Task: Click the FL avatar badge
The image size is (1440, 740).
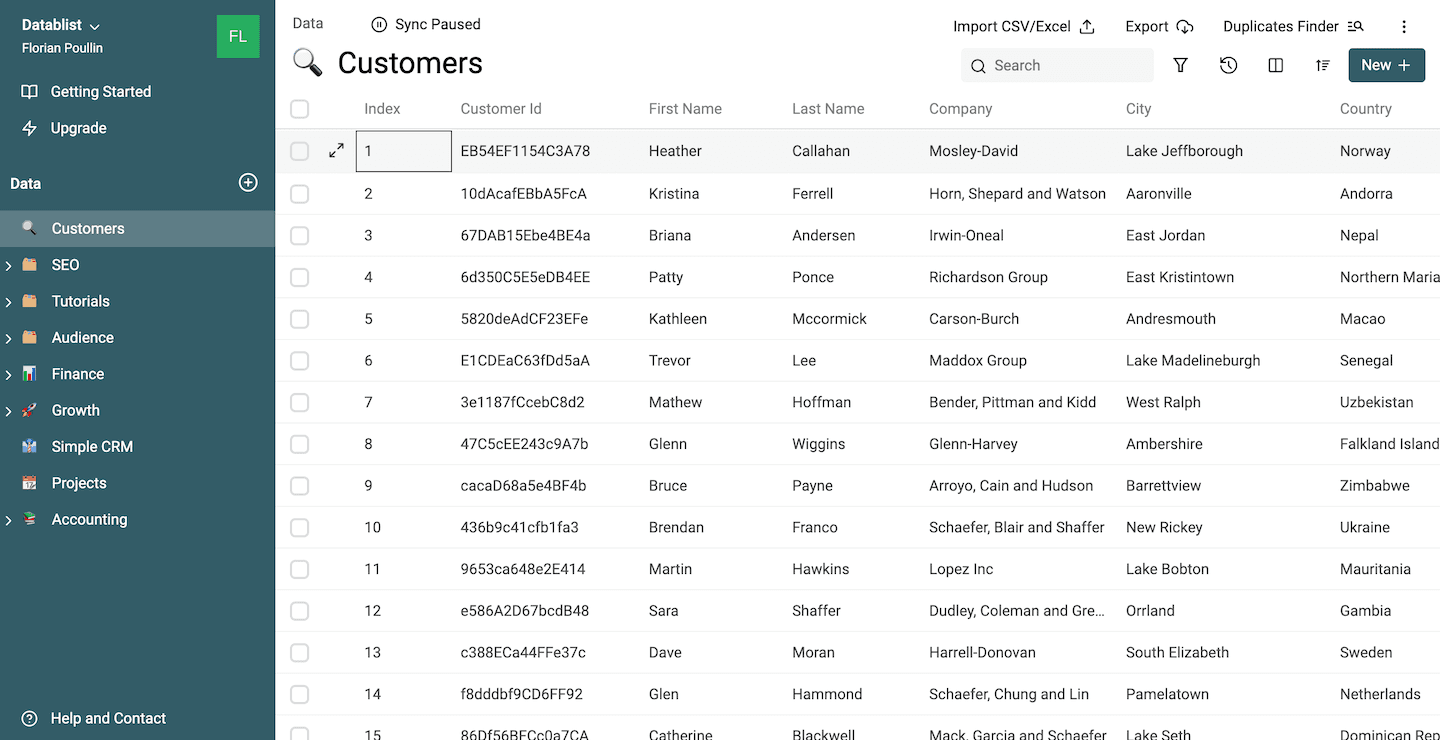Action: pyautogui.click(x=238, y=35)
